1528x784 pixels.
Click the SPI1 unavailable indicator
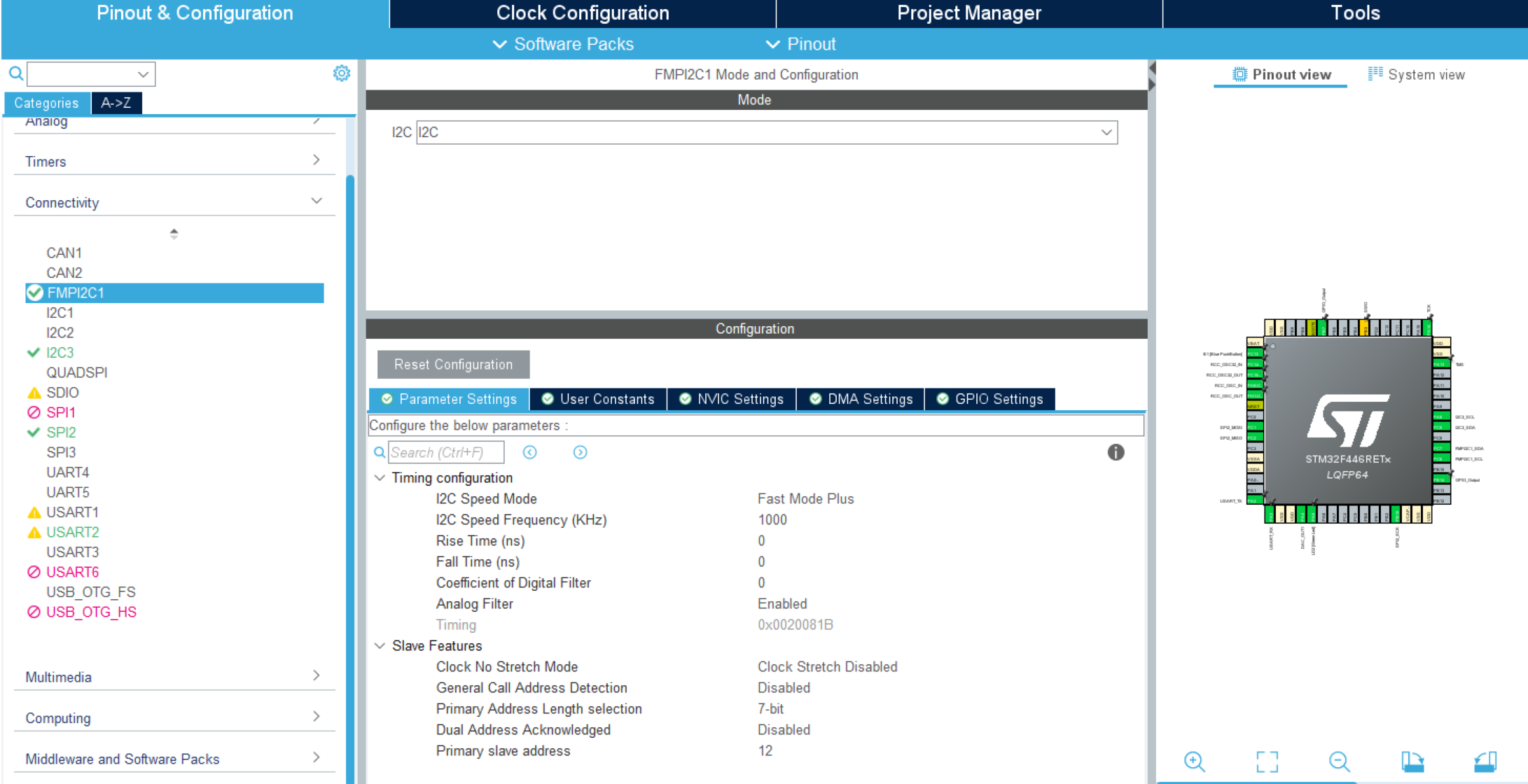point(33,412)
